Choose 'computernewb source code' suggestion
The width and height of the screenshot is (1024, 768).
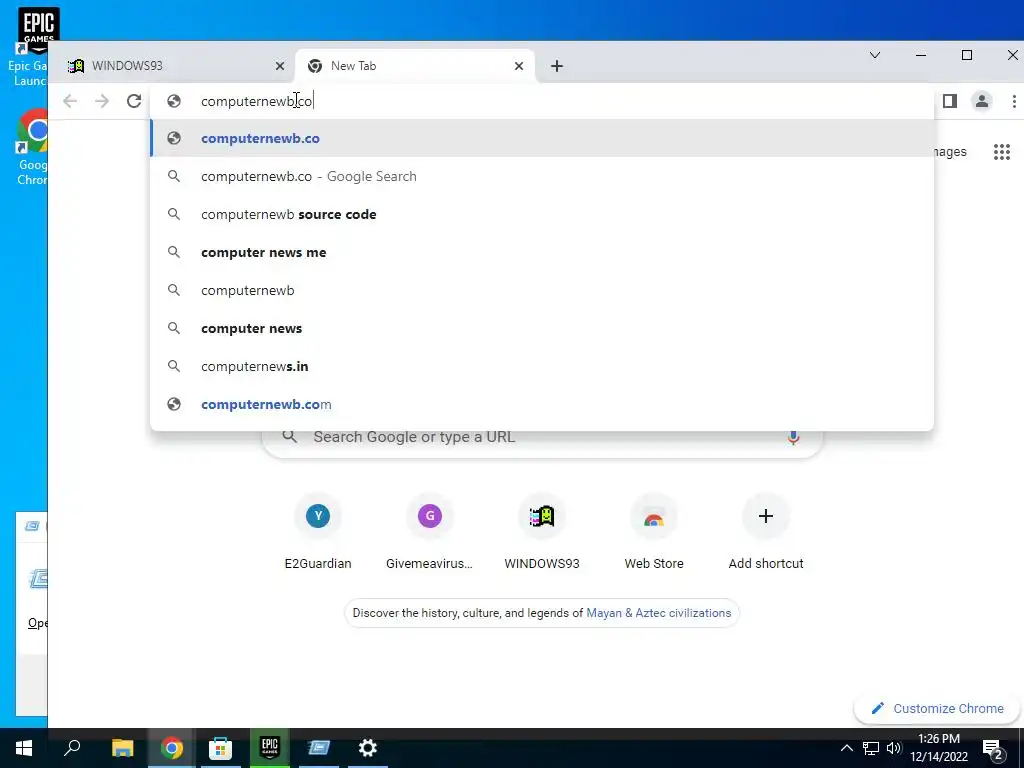point(542,214)
